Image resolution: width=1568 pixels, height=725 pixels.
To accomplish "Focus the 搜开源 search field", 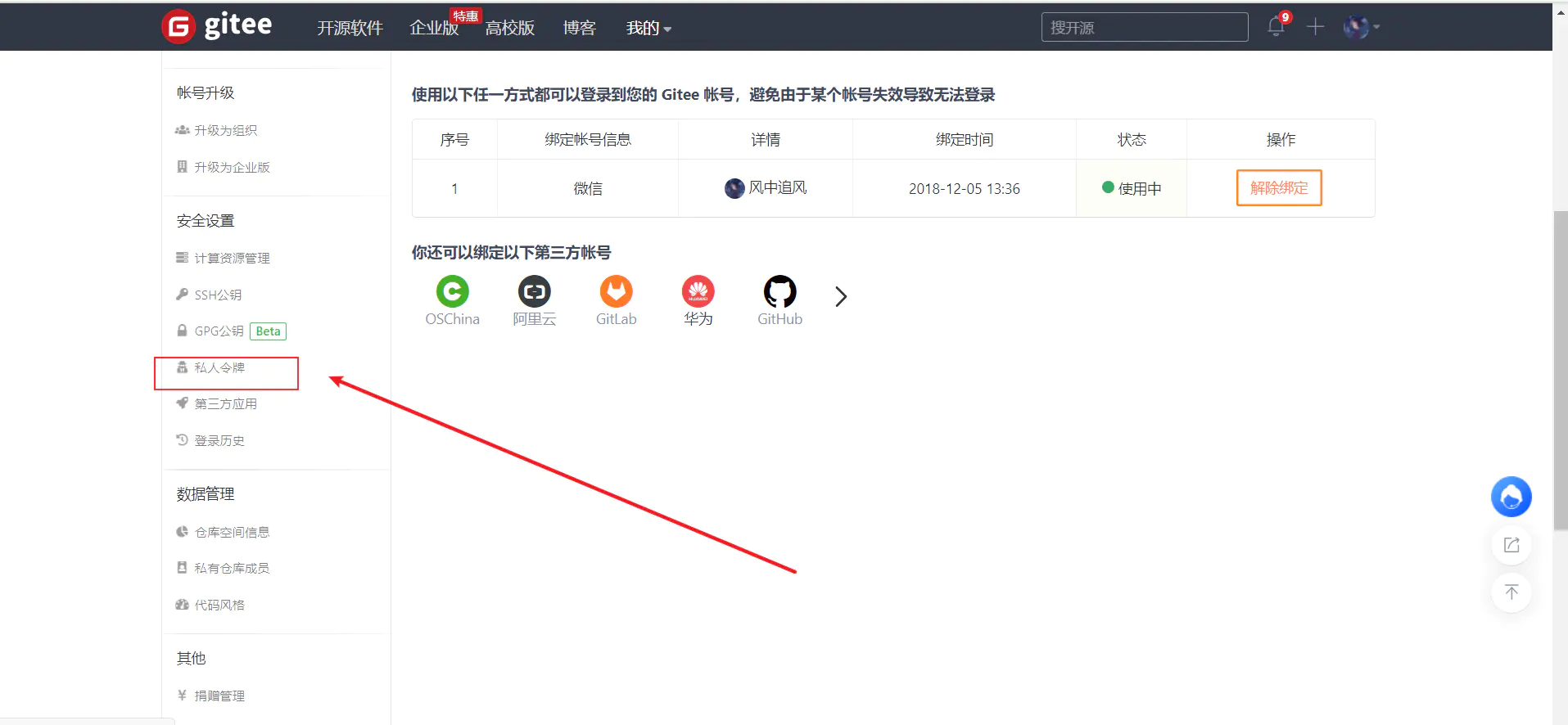I will [1145, 27].
